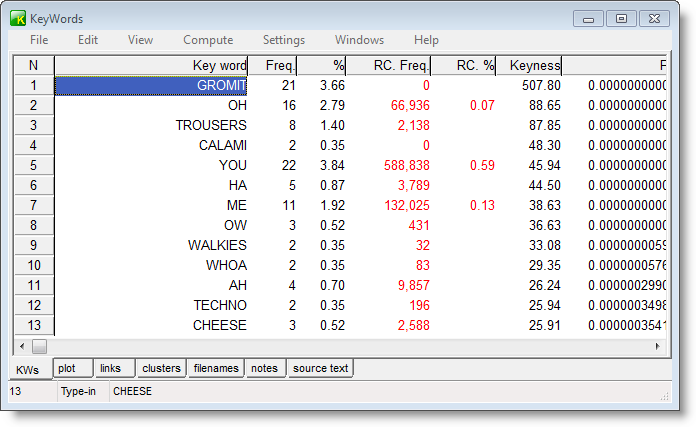This screenshot has height=427, width=696.
Task: Click the Key word column header
Action: 150,66
